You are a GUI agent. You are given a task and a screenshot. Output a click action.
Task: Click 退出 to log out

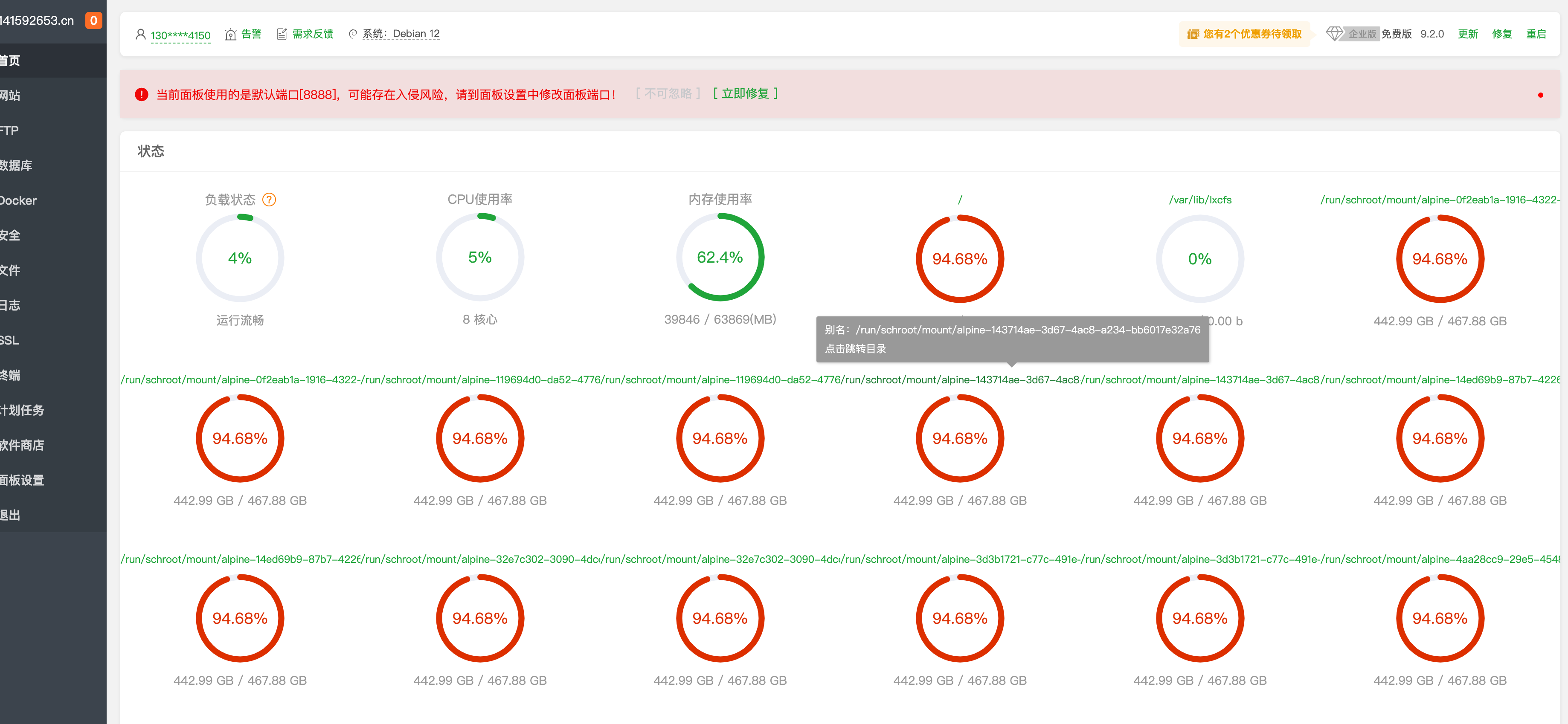[x=53, y=515]
